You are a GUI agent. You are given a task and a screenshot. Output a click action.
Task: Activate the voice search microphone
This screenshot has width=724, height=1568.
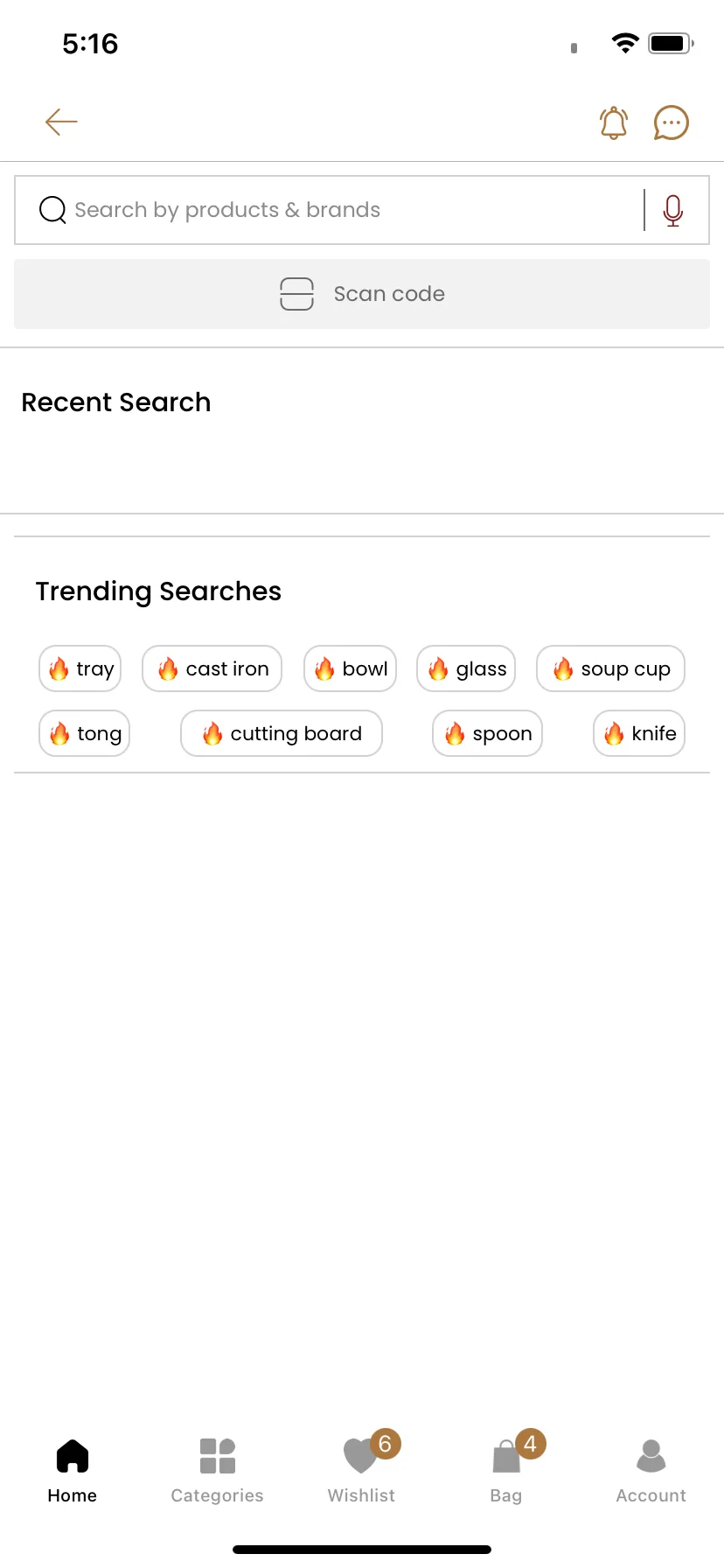tap(673, 210)
